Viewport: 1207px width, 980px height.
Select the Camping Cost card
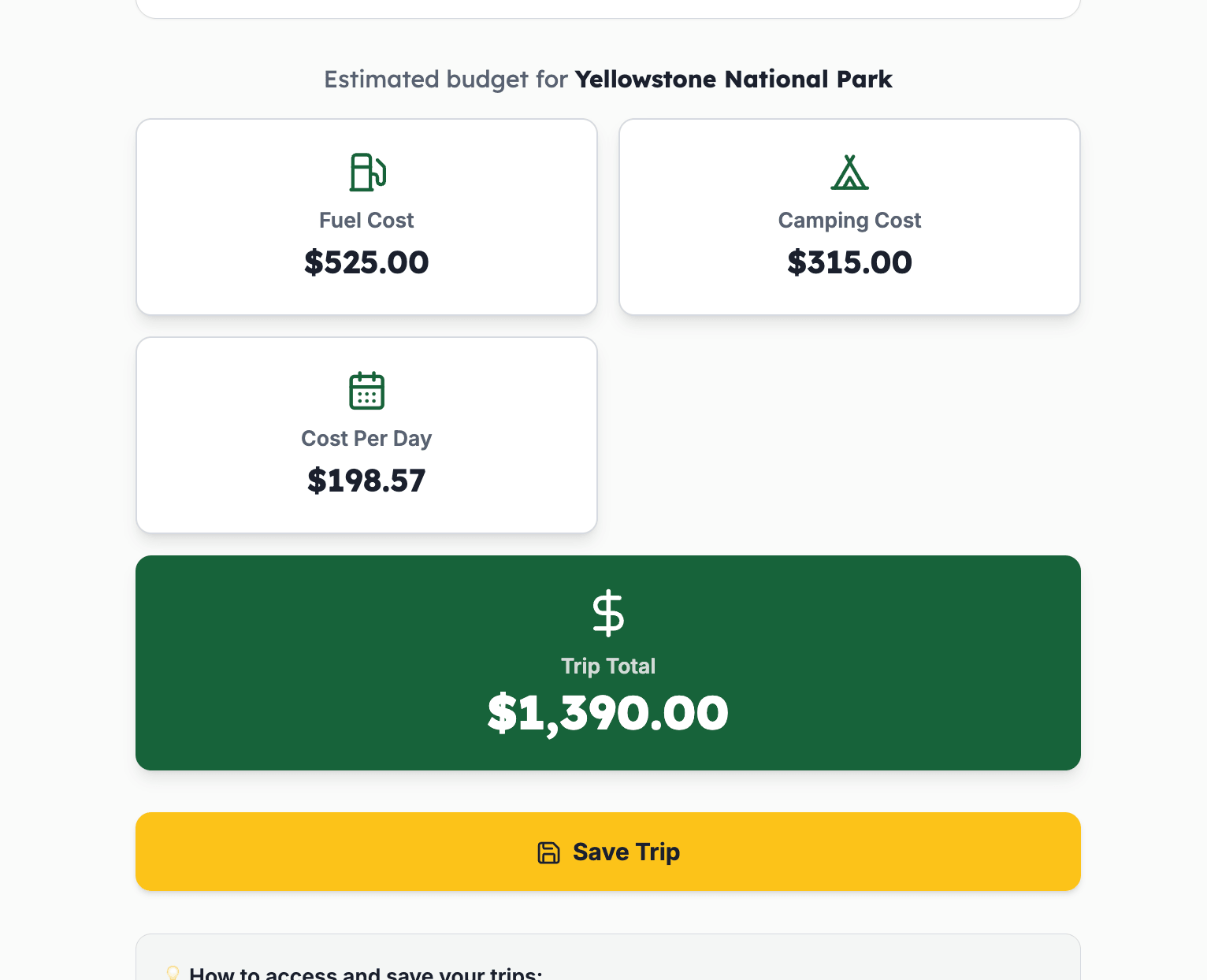(x=849, y=217)
